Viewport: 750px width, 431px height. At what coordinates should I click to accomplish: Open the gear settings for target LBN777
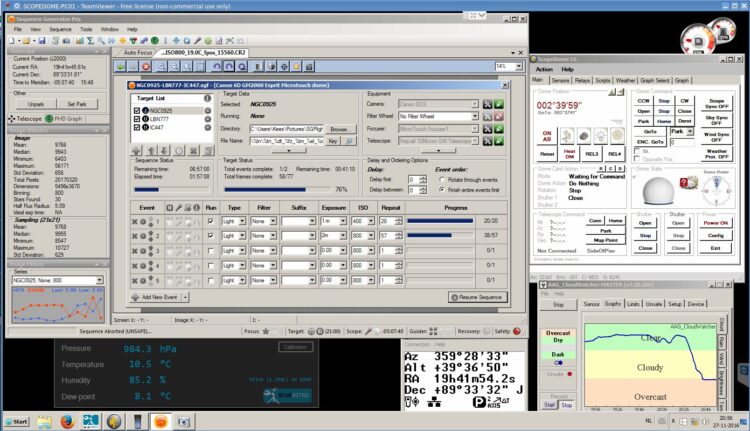click(x=208, y=119)
